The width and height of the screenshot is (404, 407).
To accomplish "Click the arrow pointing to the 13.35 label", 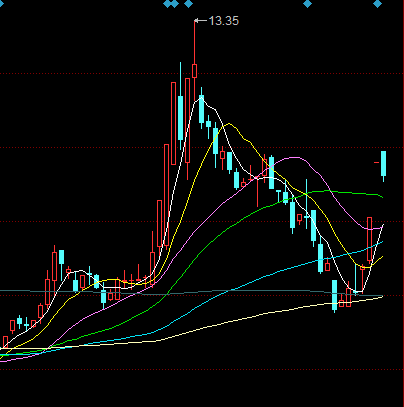I will click(200, 21).
